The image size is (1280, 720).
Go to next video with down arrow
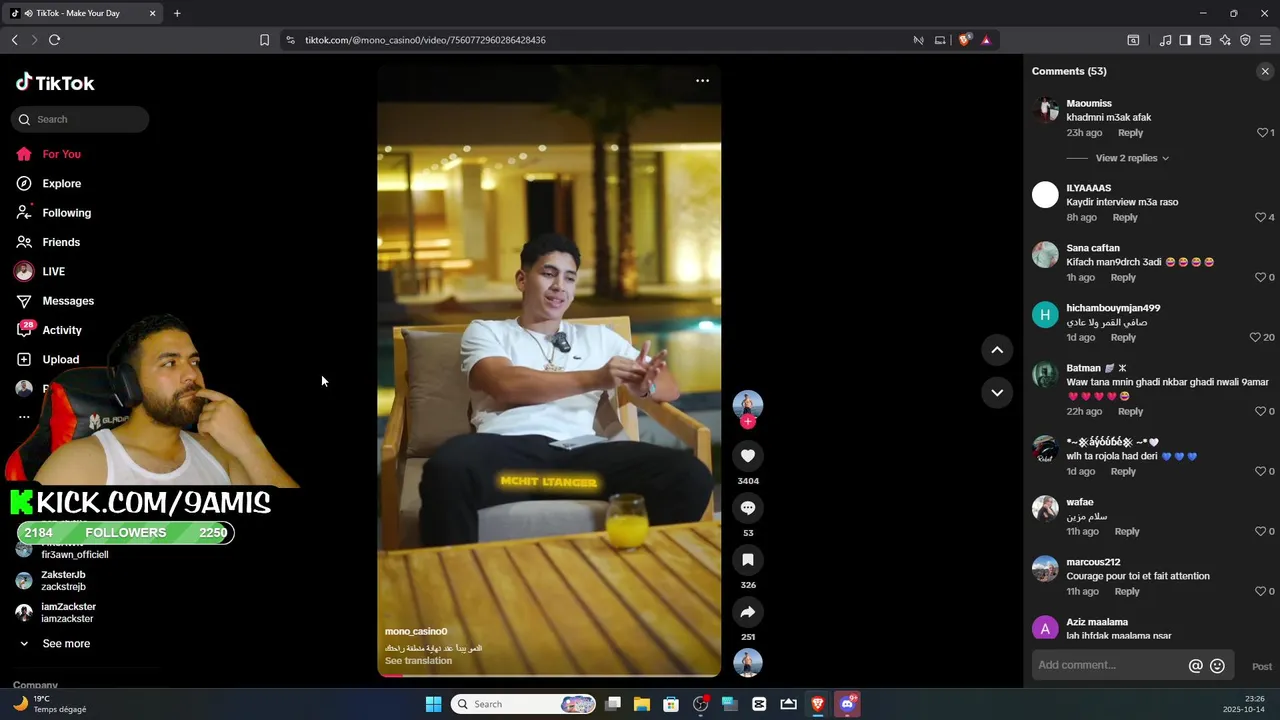click(x=997, y=393)
